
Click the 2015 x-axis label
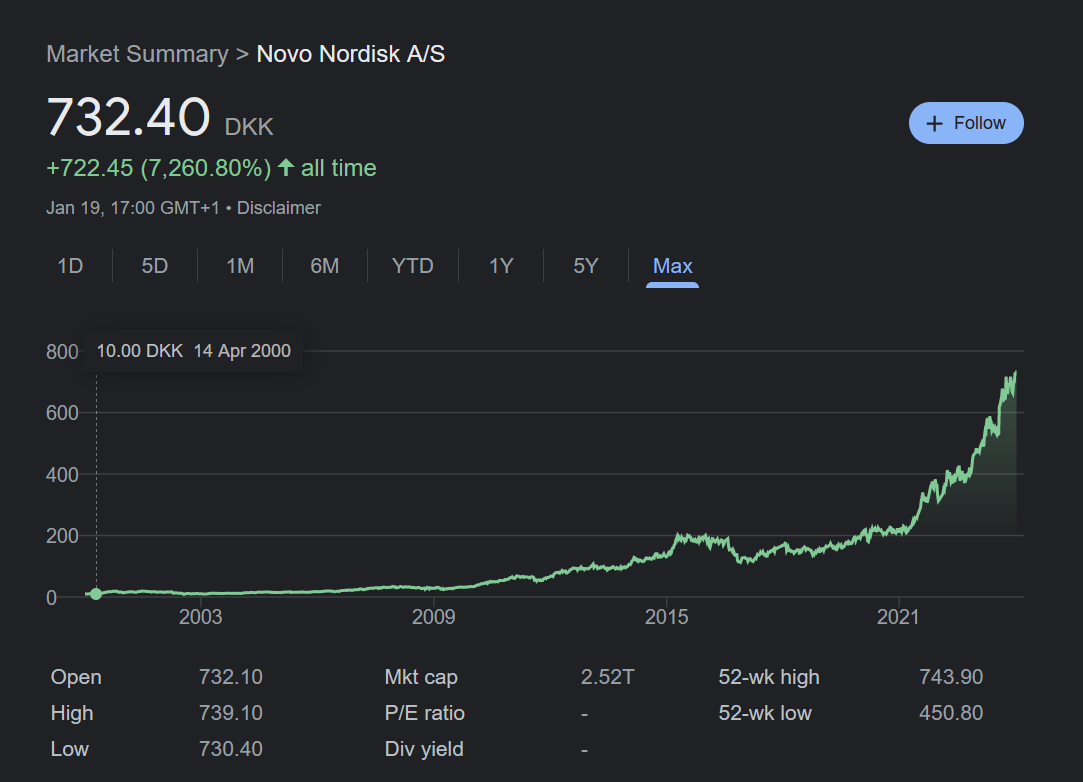667,617
